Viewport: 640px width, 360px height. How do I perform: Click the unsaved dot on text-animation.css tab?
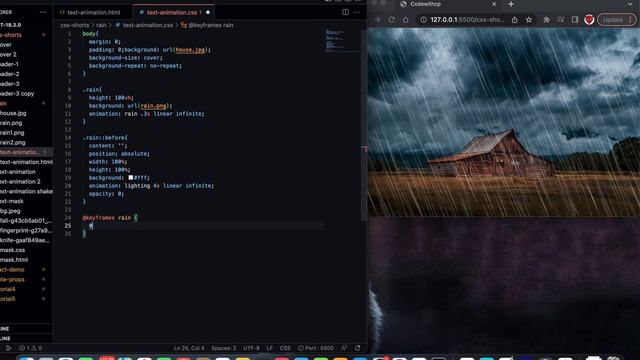[208, 12]
